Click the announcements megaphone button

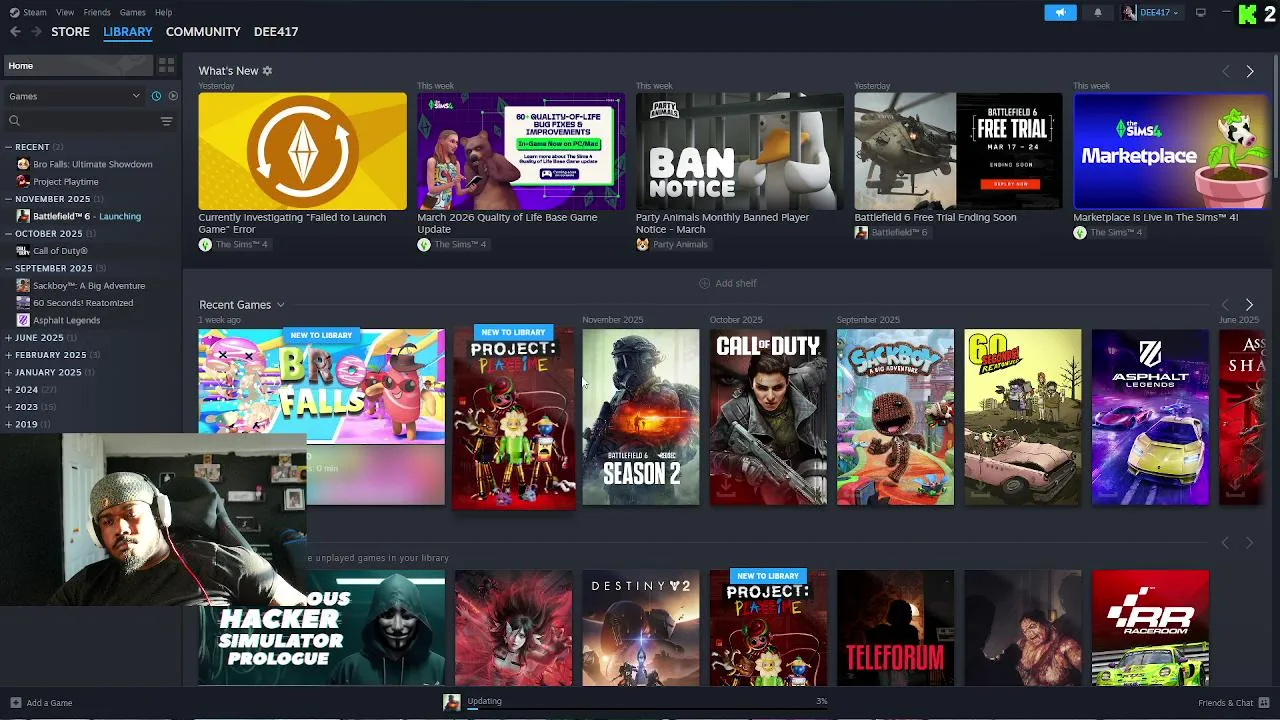pos(1060,12)
